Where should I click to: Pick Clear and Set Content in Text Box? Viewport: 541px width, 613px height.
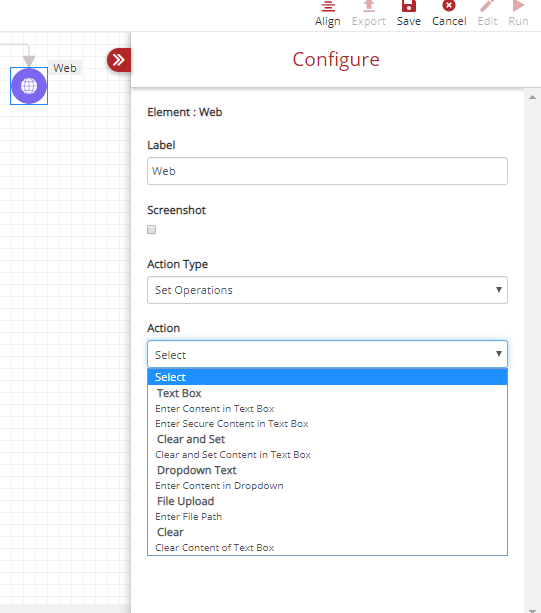[x=233, y=455]
